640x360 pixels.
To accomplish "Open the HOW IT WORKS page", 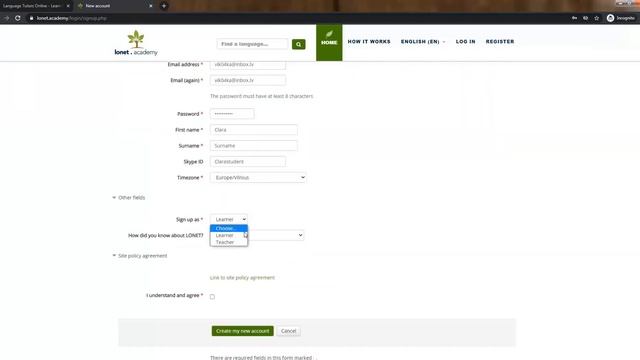I will (369, 42).
